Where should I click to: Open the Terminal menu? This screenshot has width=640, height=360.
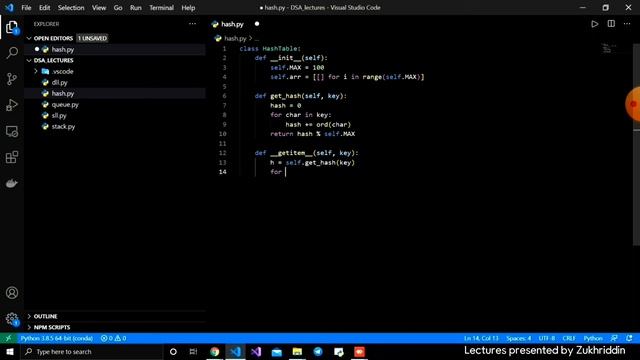point(161,8)
